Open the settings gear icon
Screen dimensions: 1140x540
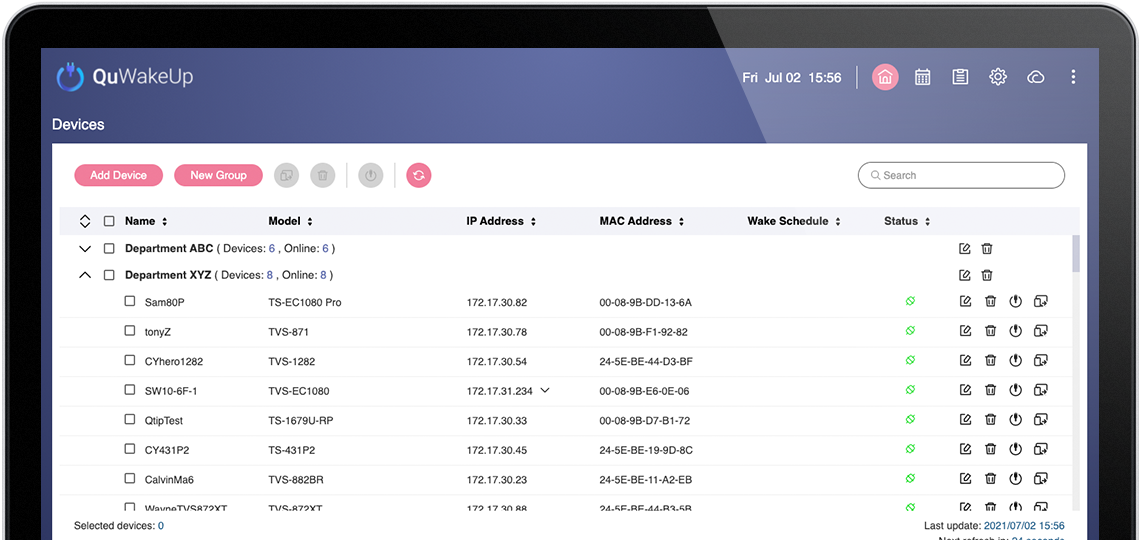click(998, 77)
